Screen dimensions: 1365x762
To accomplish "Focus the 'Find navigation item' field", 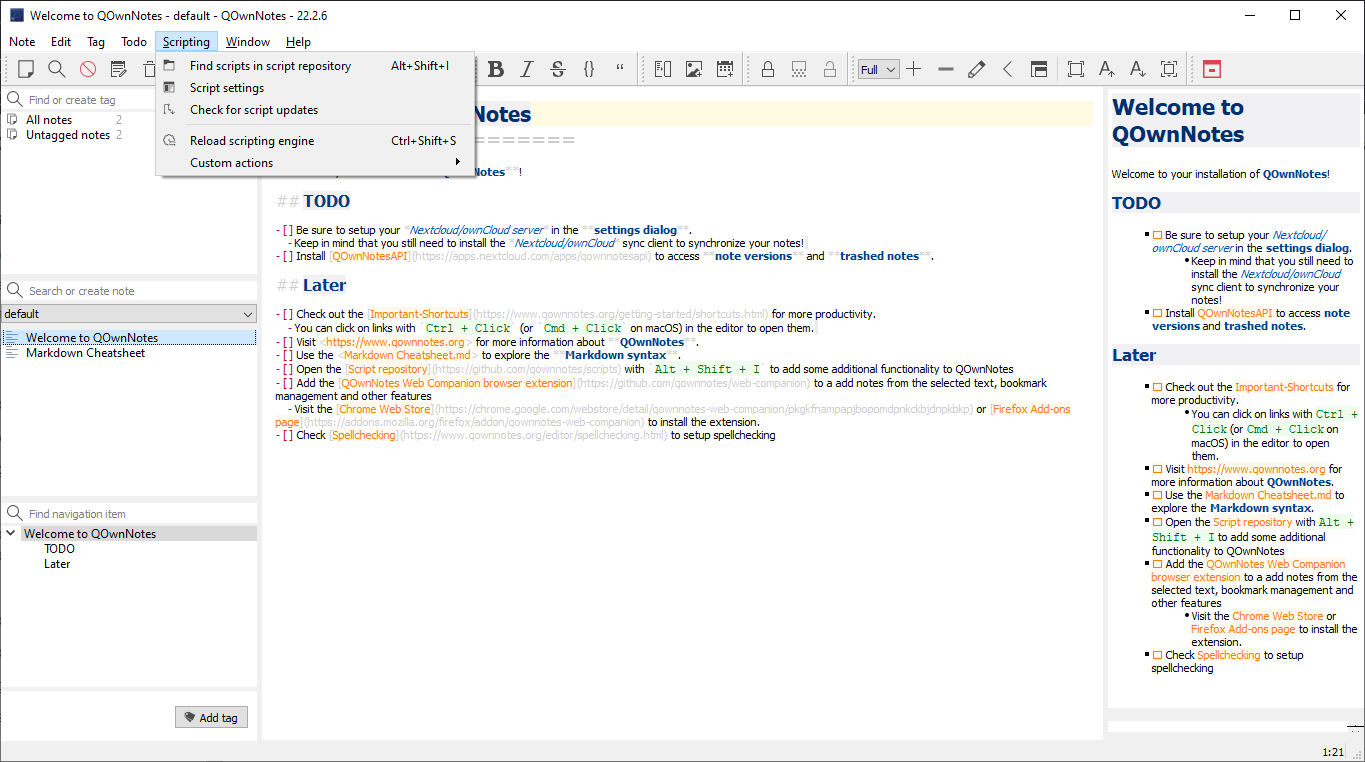I will point(139,514).
